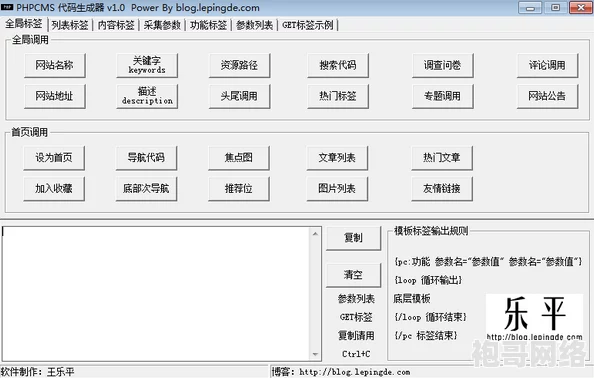Generate the 热门标签 code
Screen dimensions: 594x378
[338, 96]
